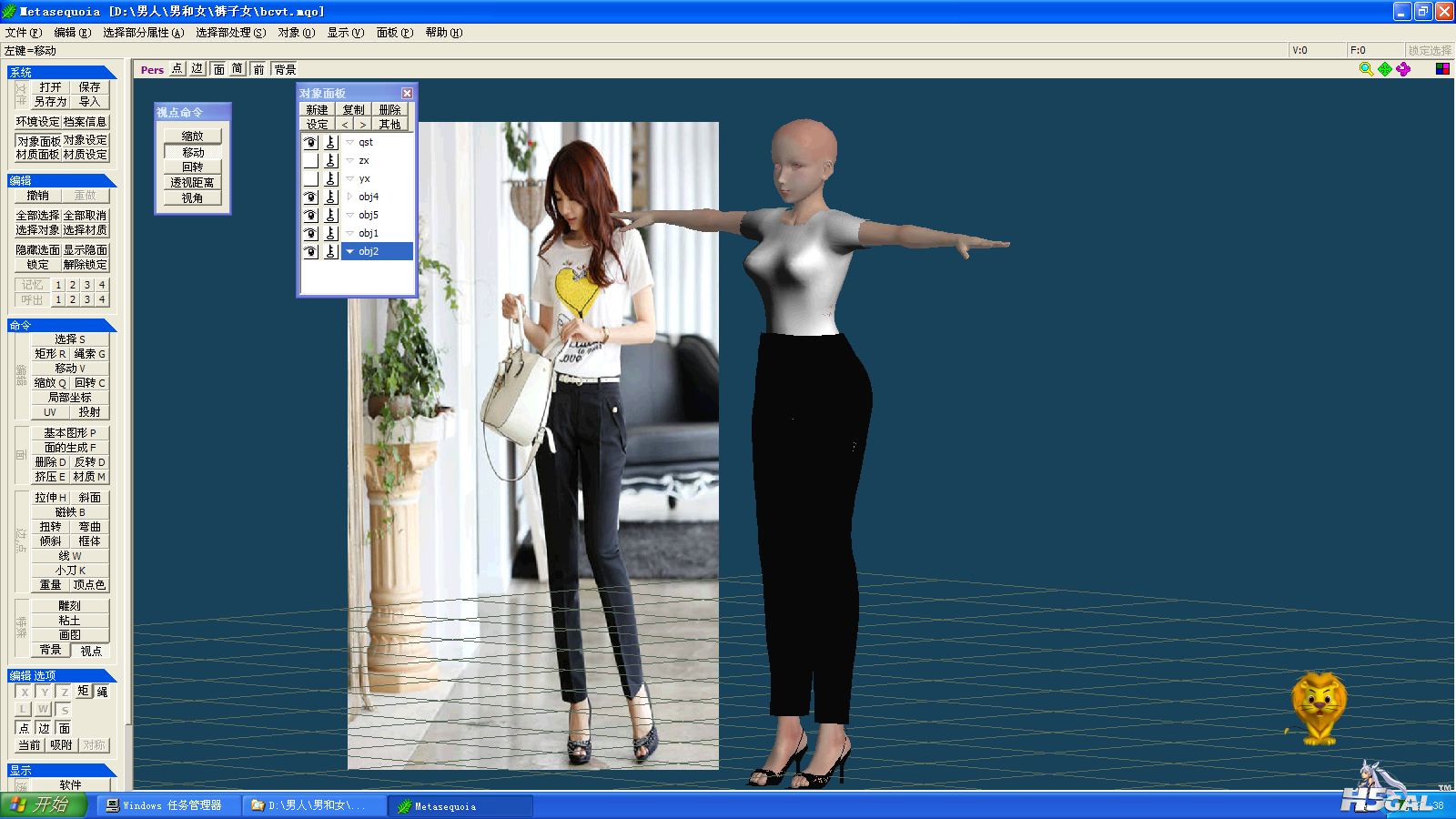Toggle 背景 background in view toolbar

285,69
